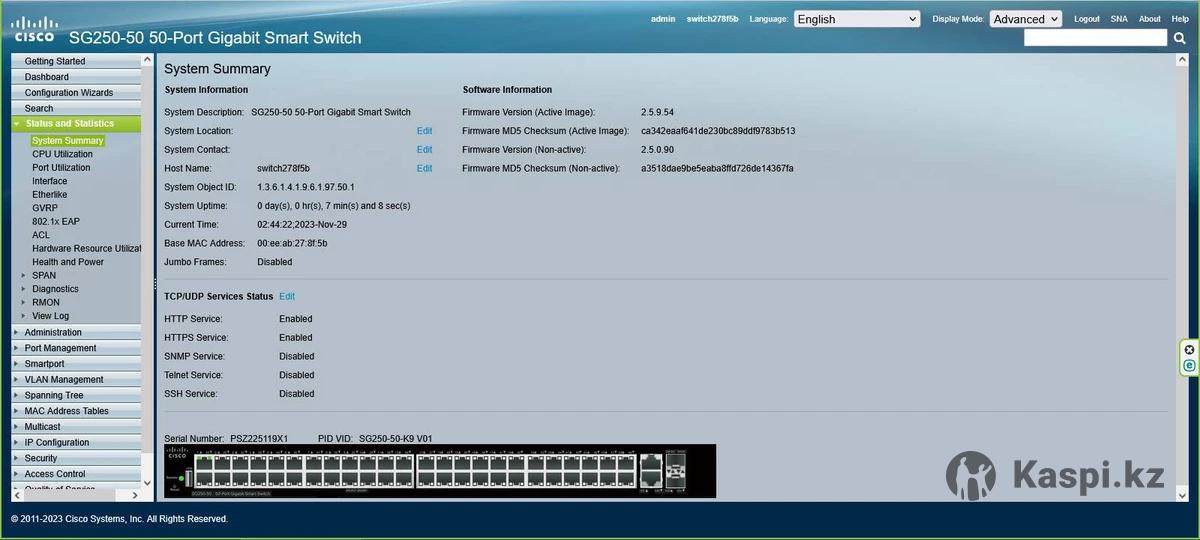
Task: Expand the Multicast section
Action: click(x=76, y=427)
